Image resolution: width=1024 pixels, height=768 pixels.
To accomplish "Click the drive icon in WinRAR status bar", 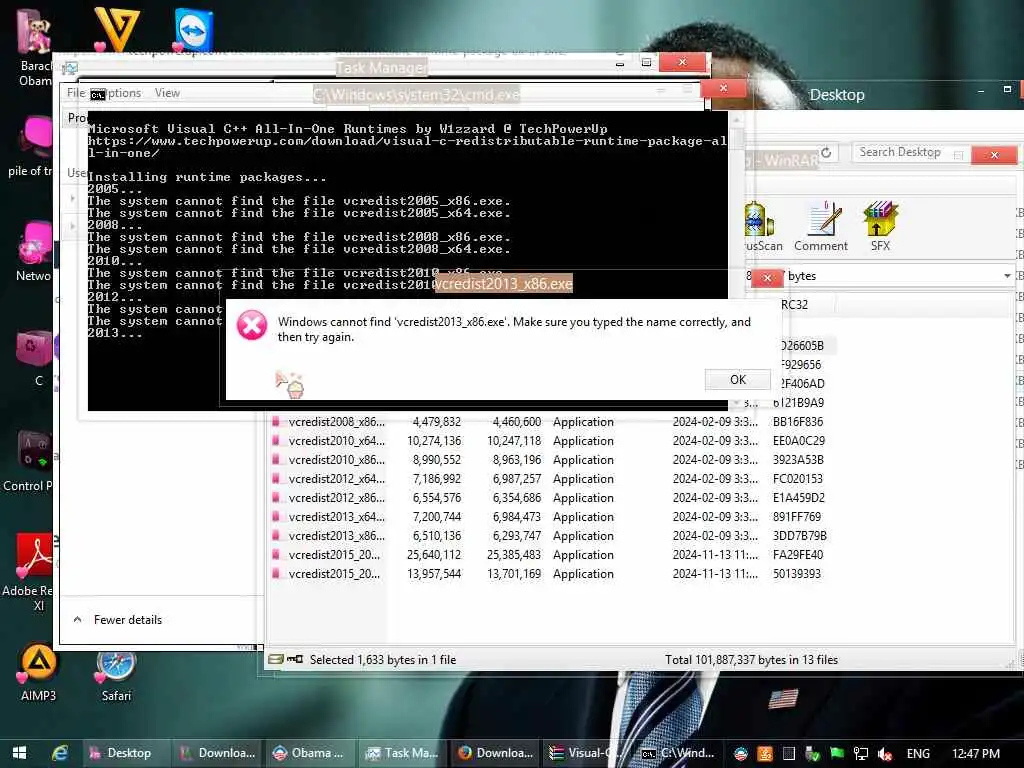I will [276, 660].
